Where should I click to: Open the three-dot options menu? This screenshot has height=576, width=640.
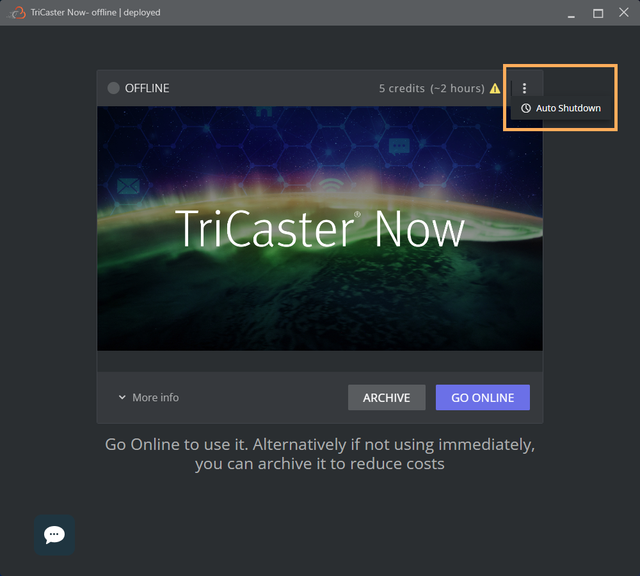point(524,88)
